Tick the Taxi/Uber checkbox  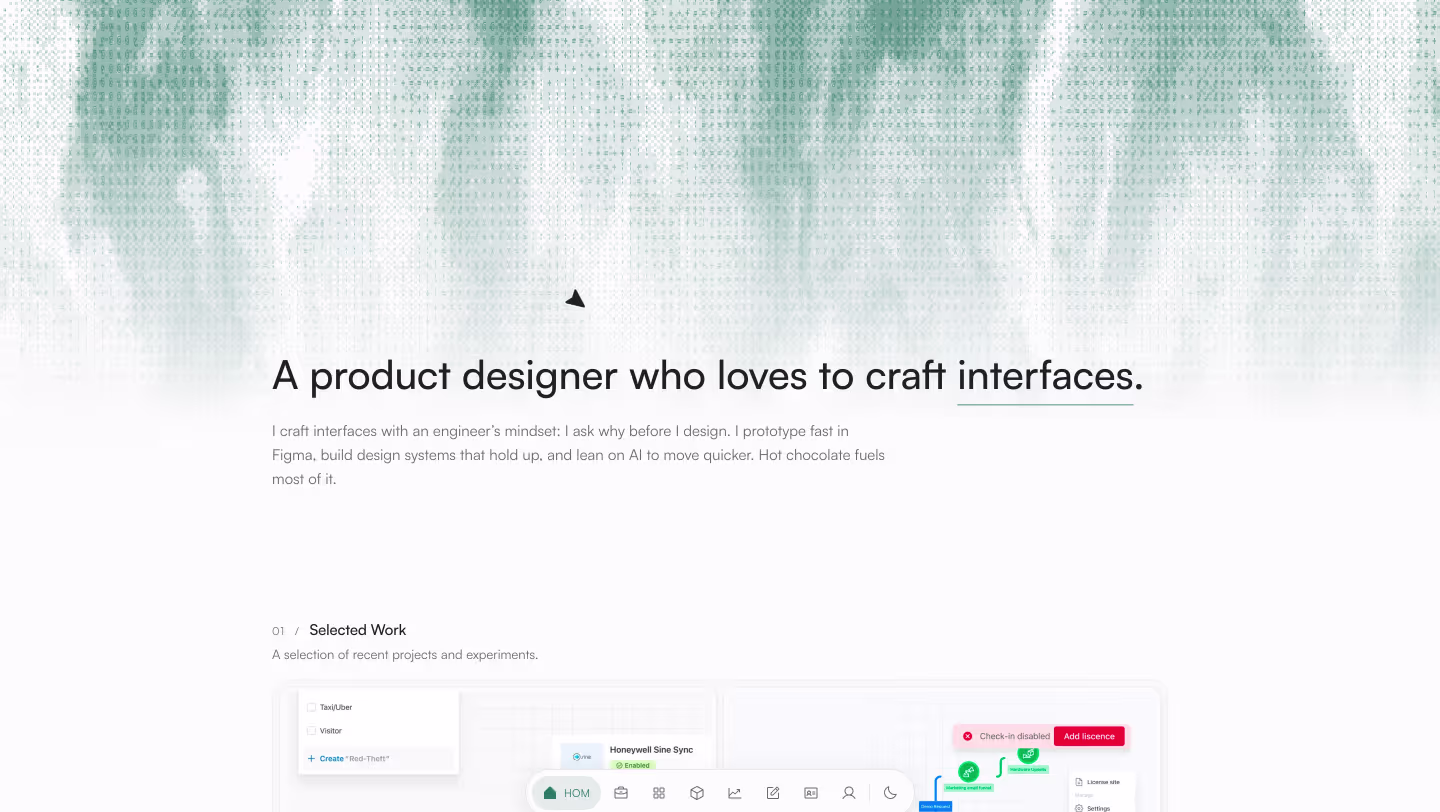311,707
